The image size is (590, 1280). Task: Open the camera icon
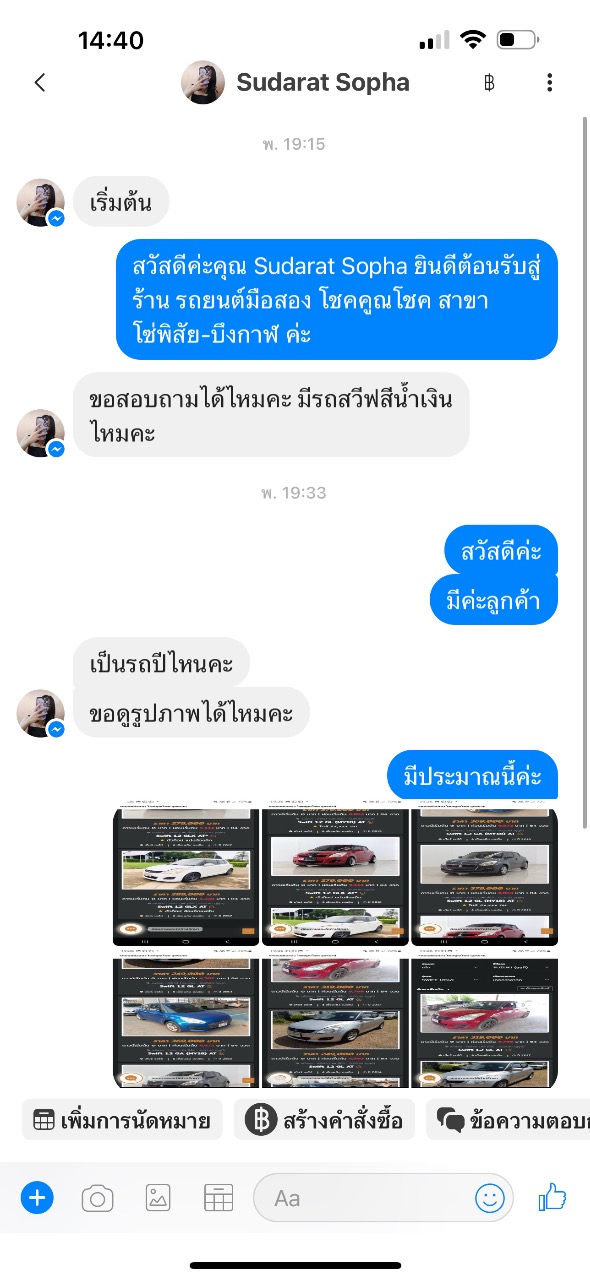pos(97,1197)
